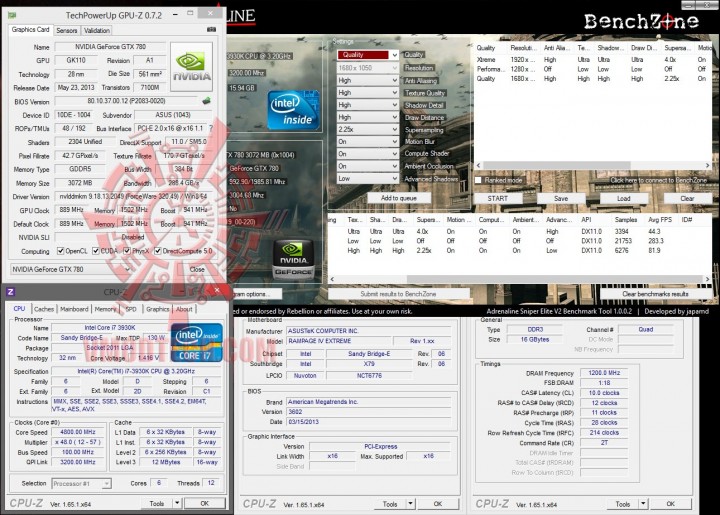
Task: Toggle the PhysX checkbox in GPU-Z
Action: tap(127, 251)
